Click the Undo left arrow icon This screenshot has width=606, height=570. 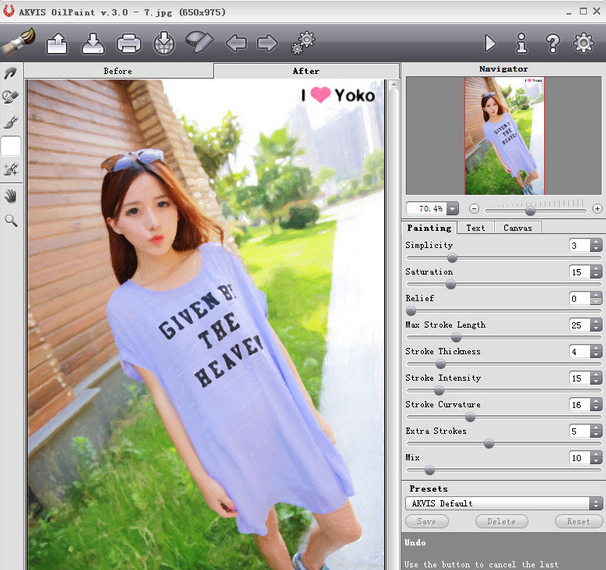coord(236,43)
